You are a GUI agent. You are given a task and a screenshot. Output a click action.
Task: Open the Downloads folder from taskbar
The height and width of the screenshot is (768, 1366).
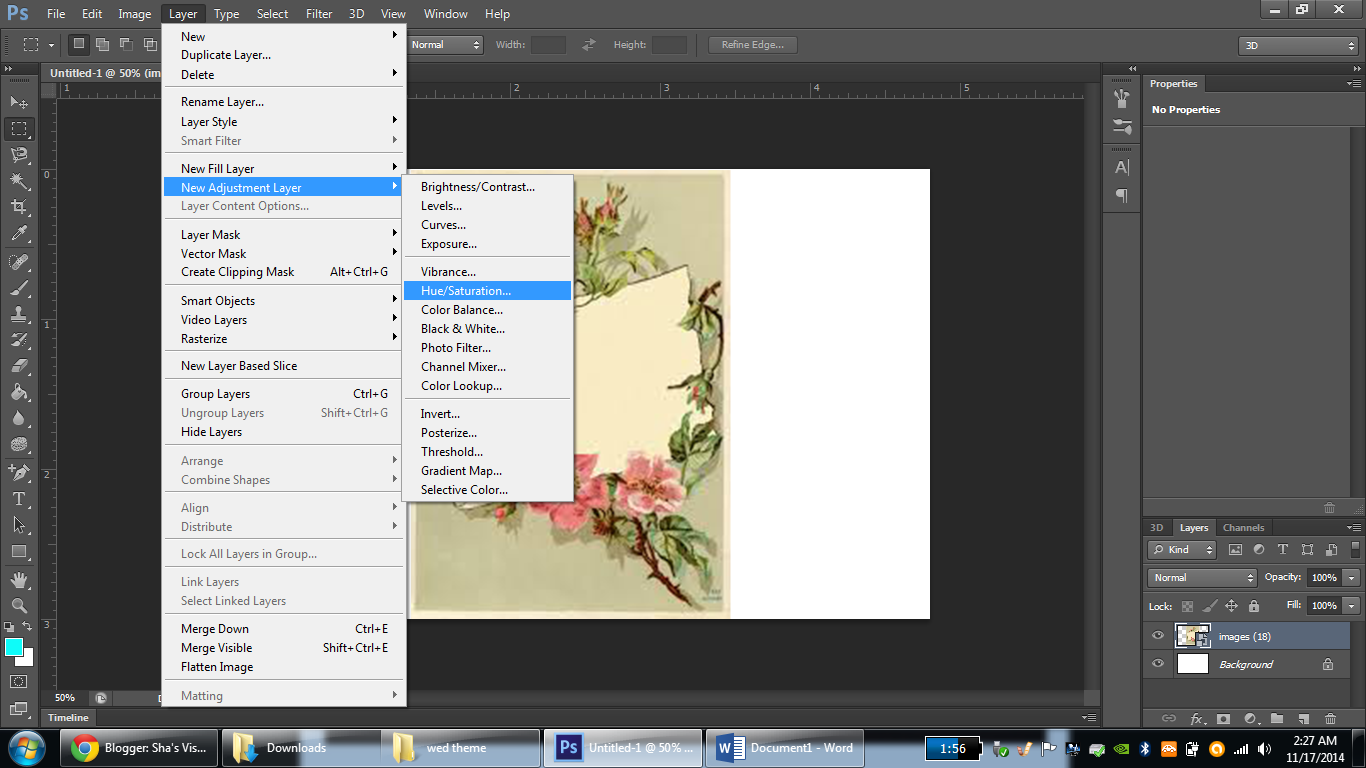(x=301, y=748)
